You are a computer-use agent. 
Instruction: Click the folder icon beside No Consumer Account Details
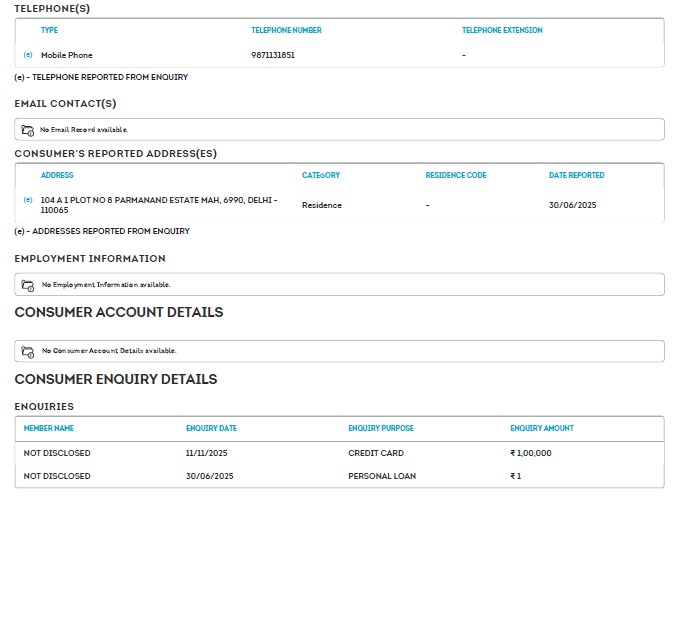click(28, 351)
